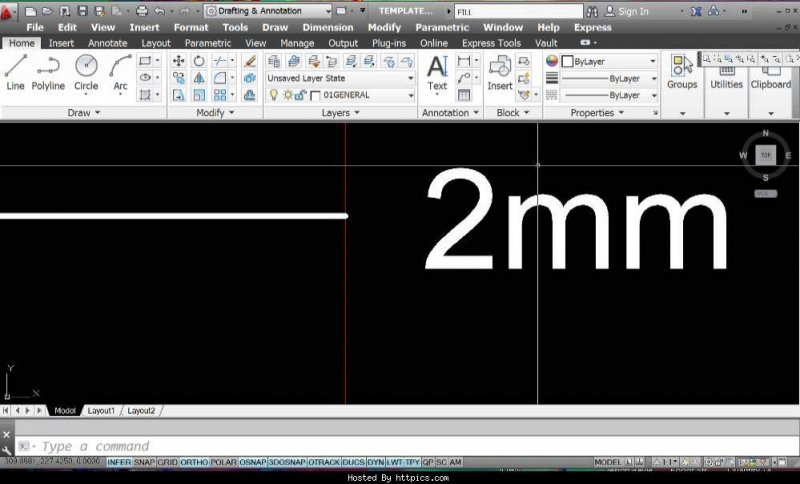Click the Offset tool icon
The height and width of the screenshot is (484, 800).
pyautogui.click(x=249, y=95)
